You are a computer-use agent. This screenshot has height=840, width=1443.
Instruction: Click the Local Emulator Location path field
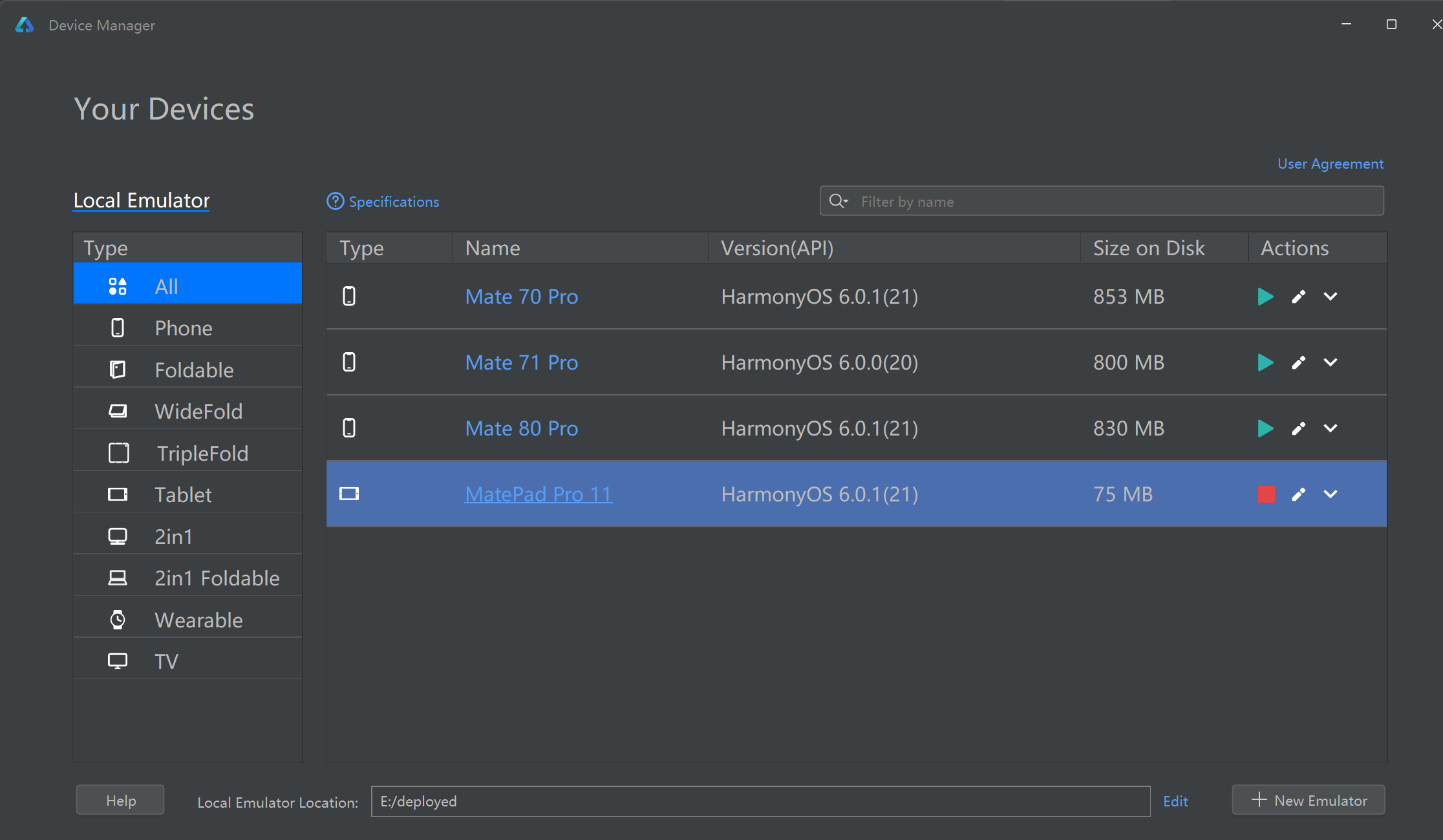pyautogui.click(x=760, y=801)
